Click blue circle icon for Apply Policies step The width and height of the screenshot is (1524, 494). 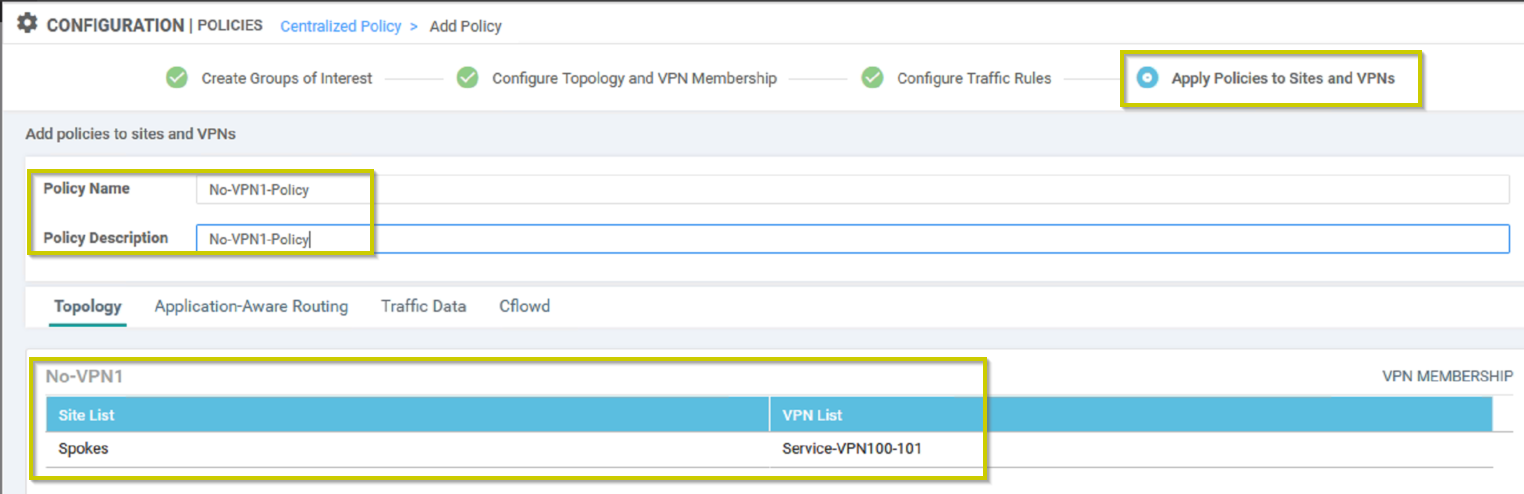[1147, 77]
